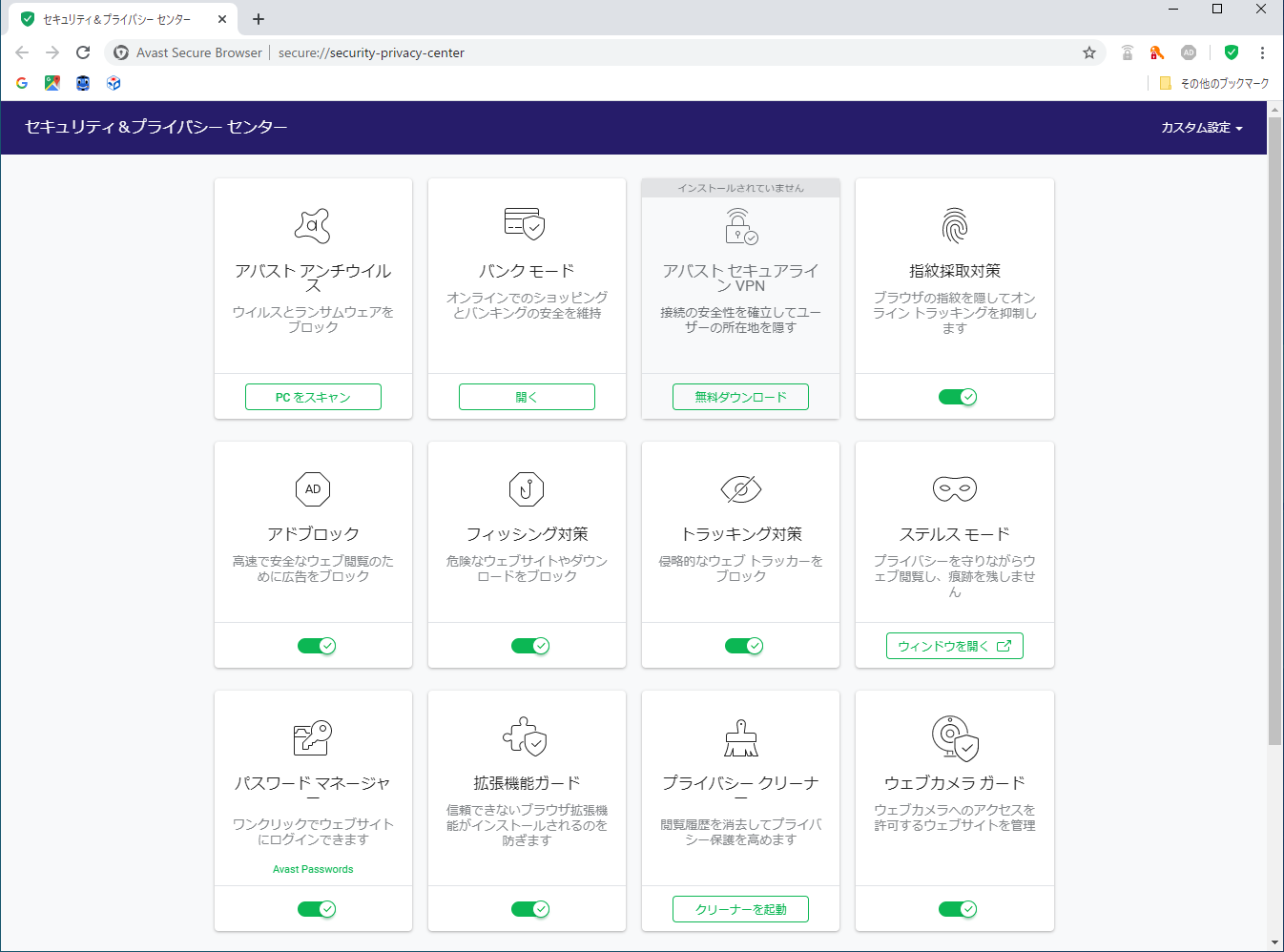
Task: Toggle the フィッシング対策 switch
Action: coord(530,646)
